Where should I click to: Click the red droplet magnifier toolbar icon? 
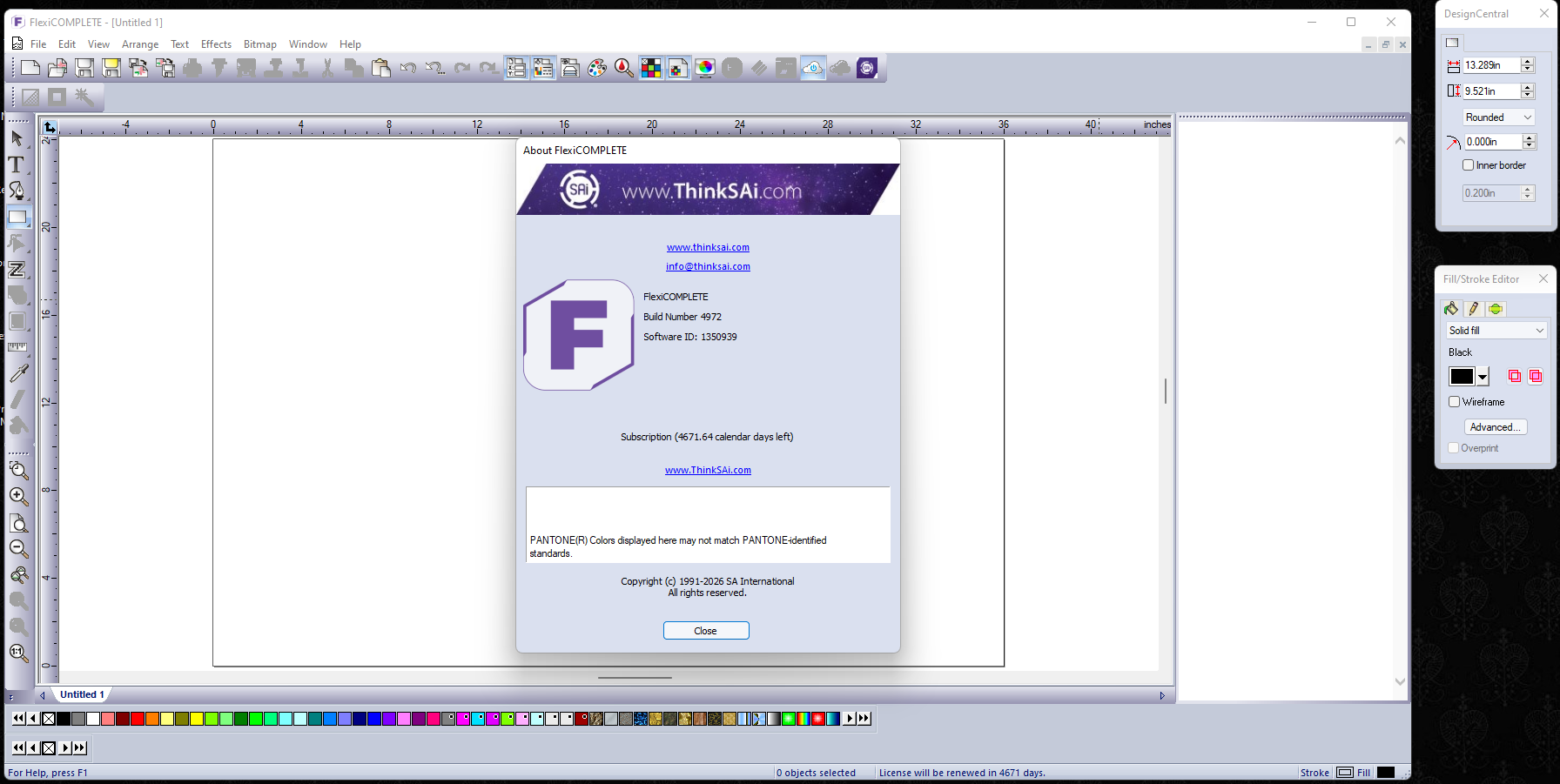(x=624, y=68)
